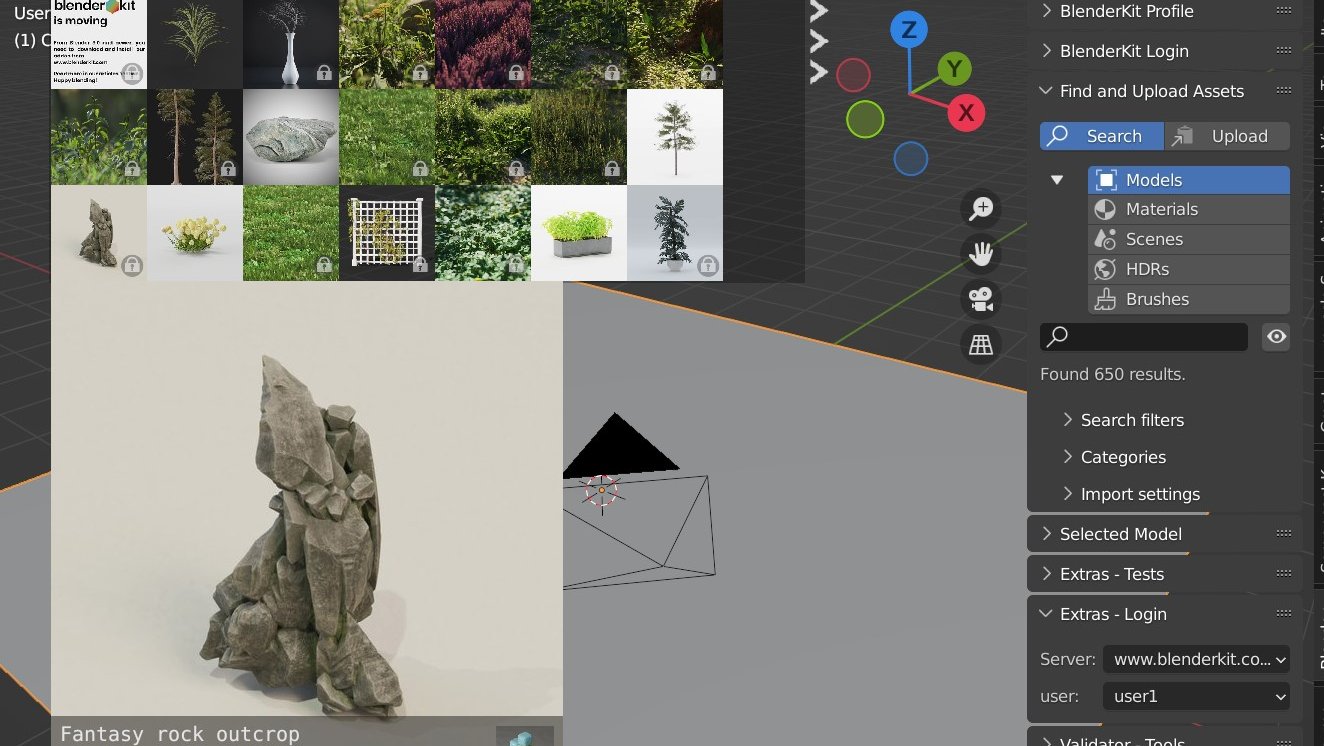Toggle perspective with the grid viewport icon
The height and width of the screenshot is (746, 1324).
980,344
